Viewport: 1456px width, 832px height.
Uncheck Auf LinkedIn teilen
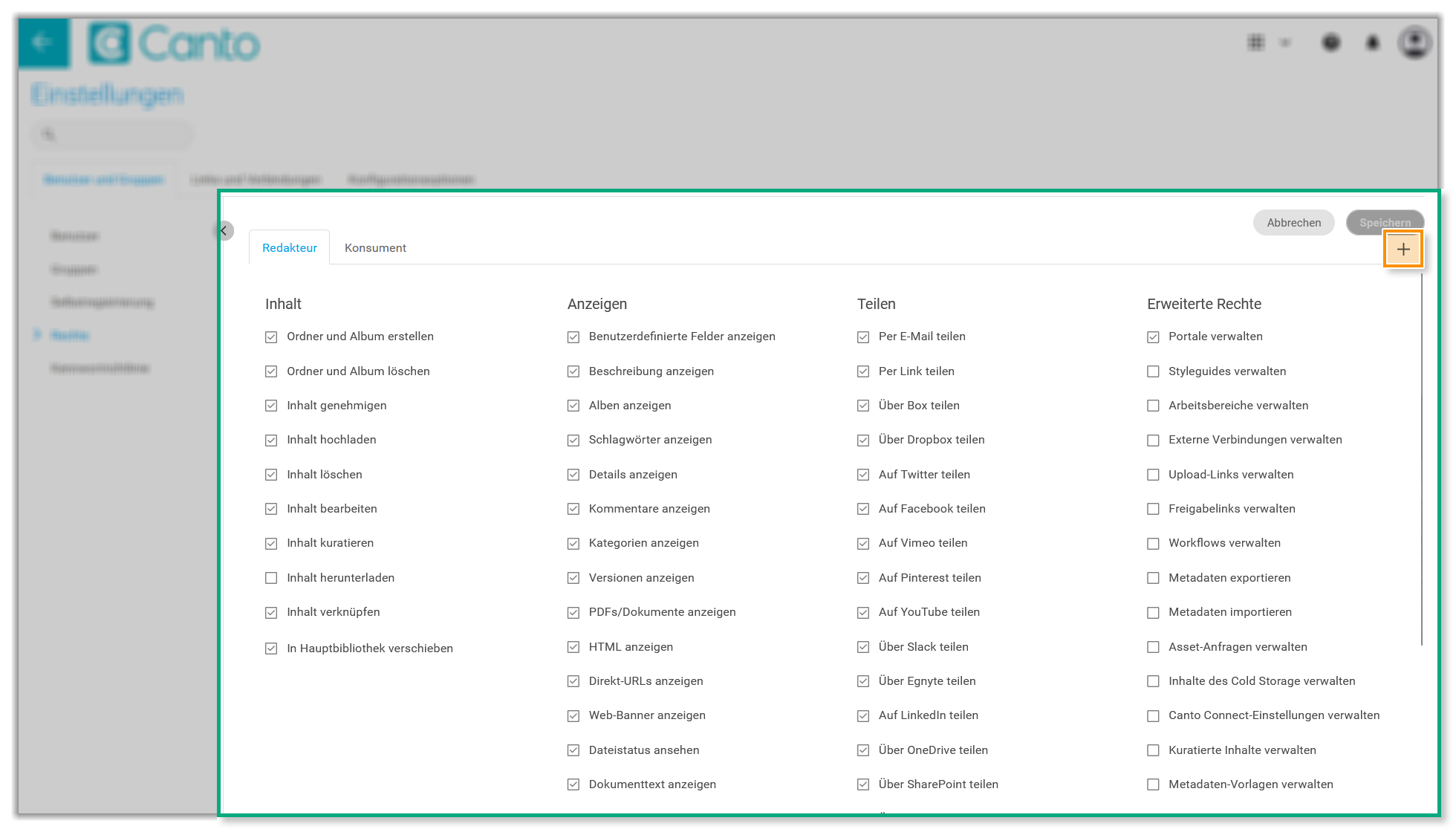click(863, 715)
